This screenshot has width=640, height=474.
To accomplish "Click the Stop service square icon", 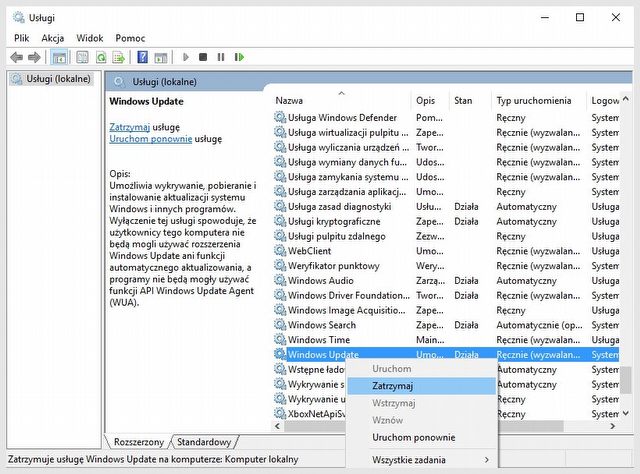I will click(x=203, y=57).
